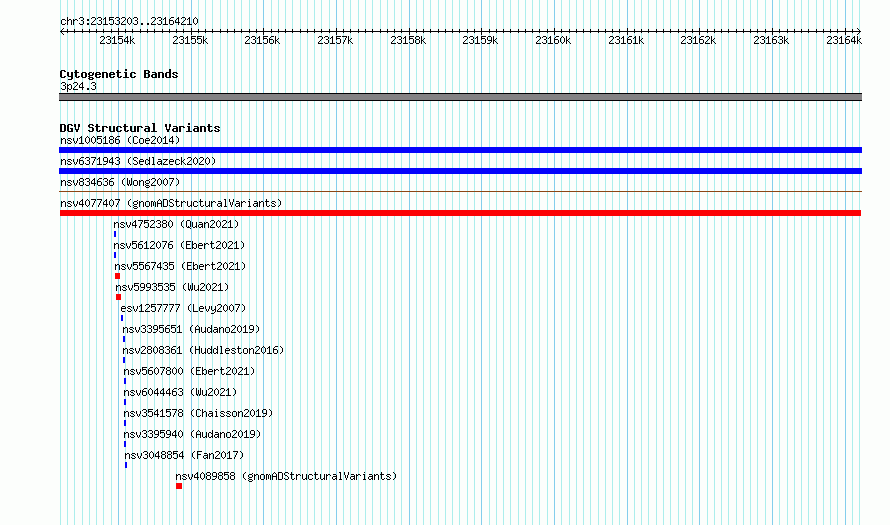This screenshot has height=525, width=890.
Task: Click the blue marker under nsv3541578
Action: pyautogui.click(x=125, y=423)
